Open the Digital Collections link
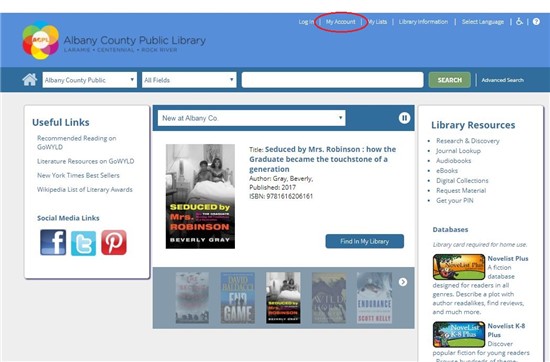The image size is (550, 362). point(462,181)
